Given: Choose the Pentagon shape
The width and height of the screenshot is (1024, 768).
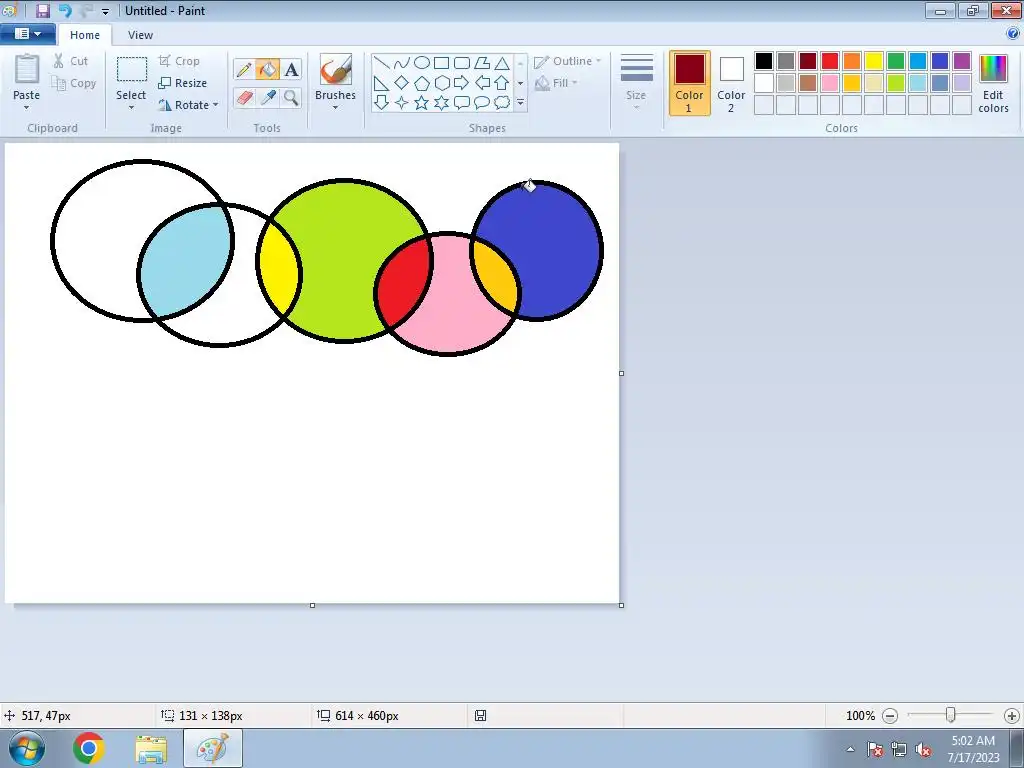Looking at the screenshot, I should point(422,83).
